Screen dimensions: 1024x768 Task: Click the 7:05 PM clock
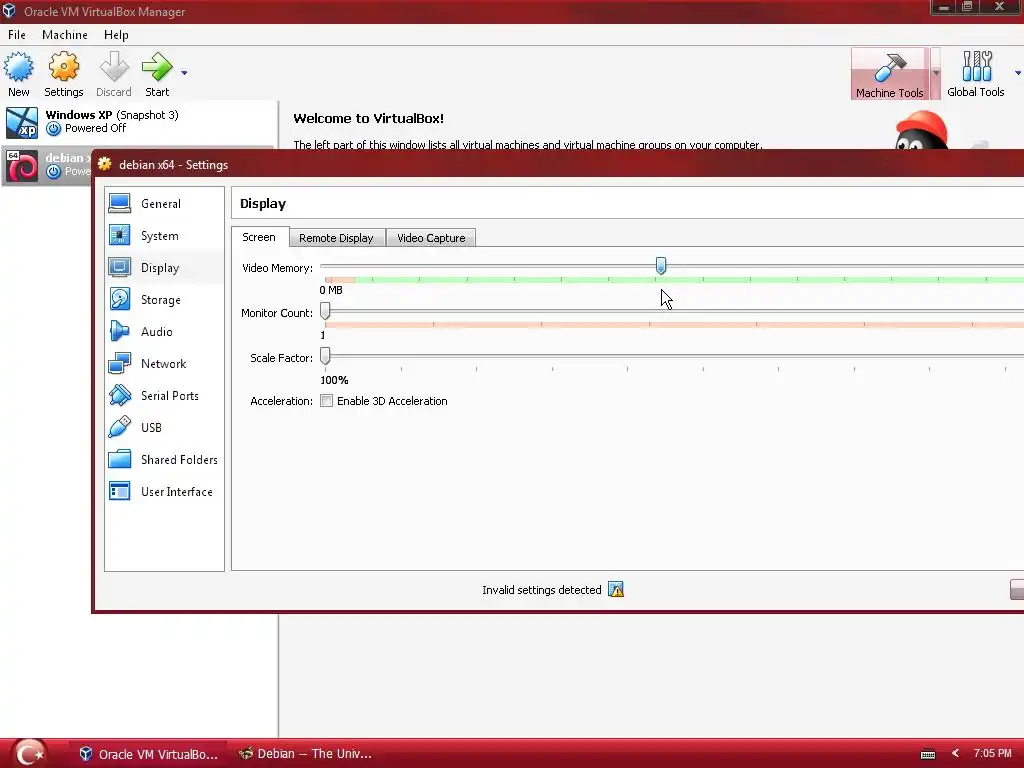[992, 754]
